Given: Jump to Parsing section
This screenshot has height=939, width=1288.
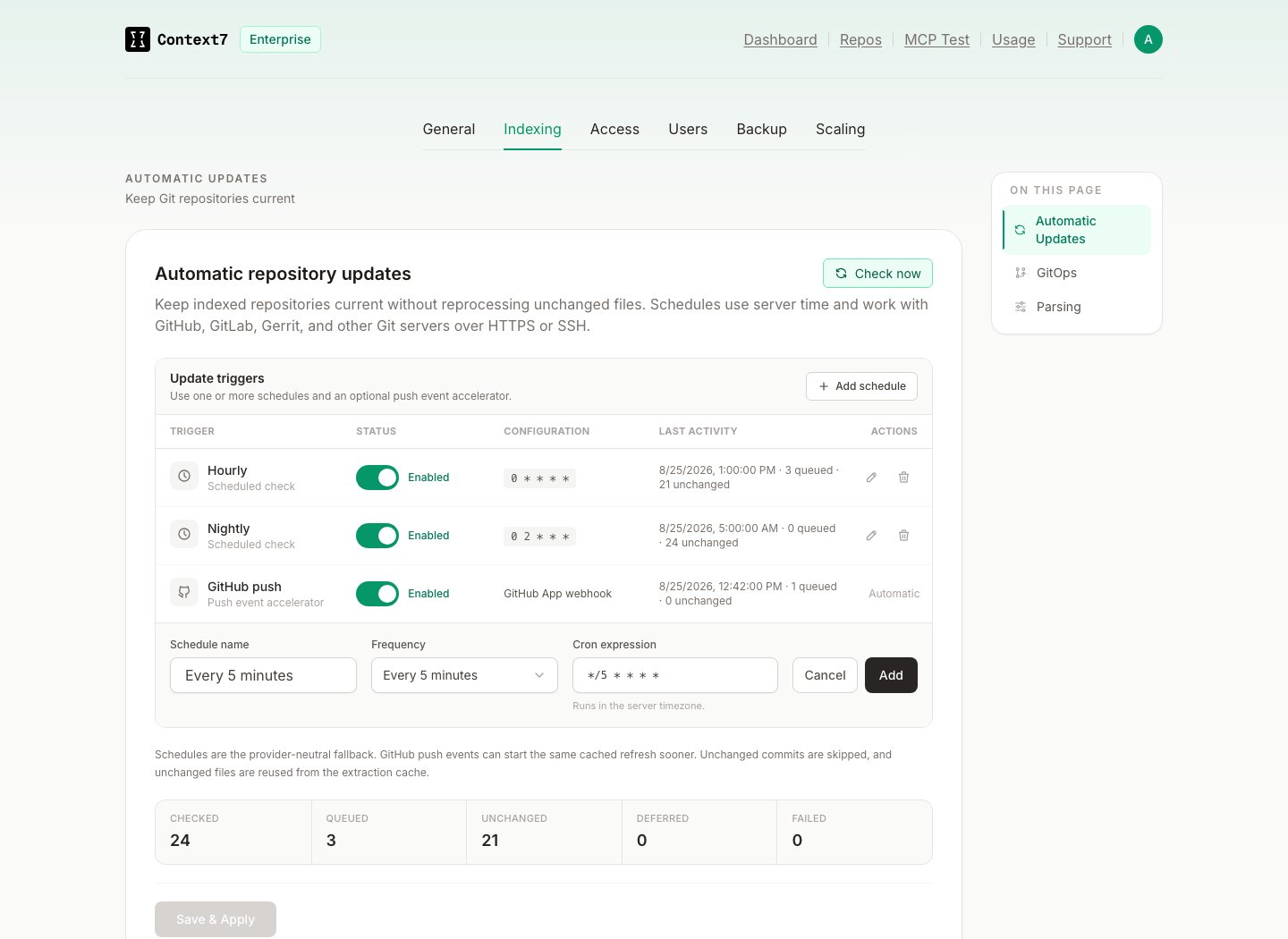Looking at the screenshot, I should [1077, 307].
